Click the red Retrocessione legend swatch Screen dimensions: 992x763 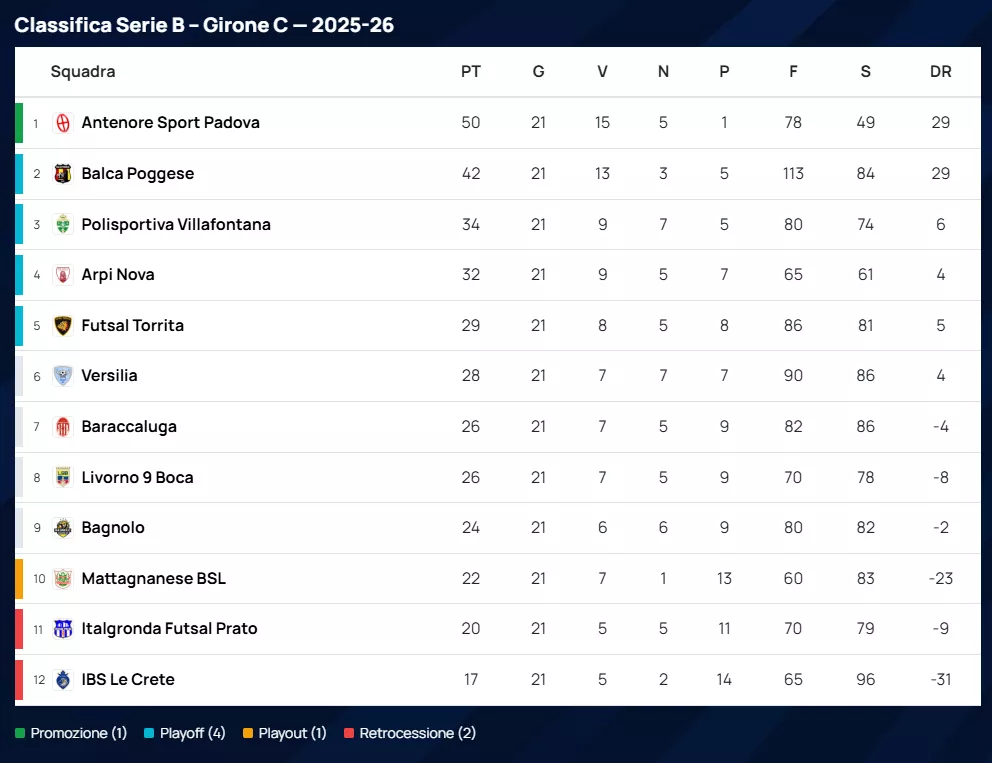(x=349, y=733)
